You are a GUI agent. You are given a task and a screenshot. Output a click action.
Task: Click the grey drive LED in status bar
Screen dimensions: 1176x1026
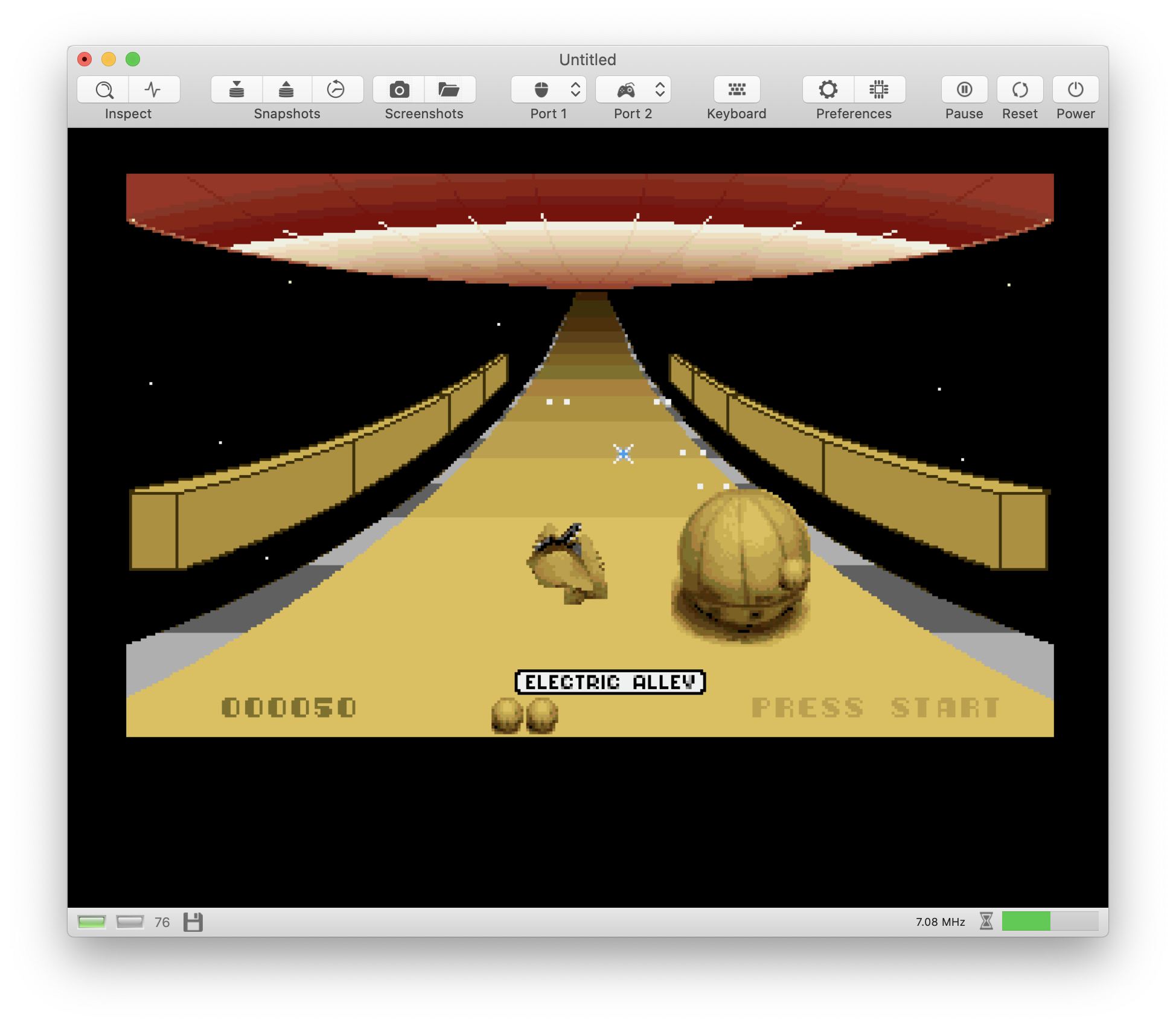click(130, 922)
